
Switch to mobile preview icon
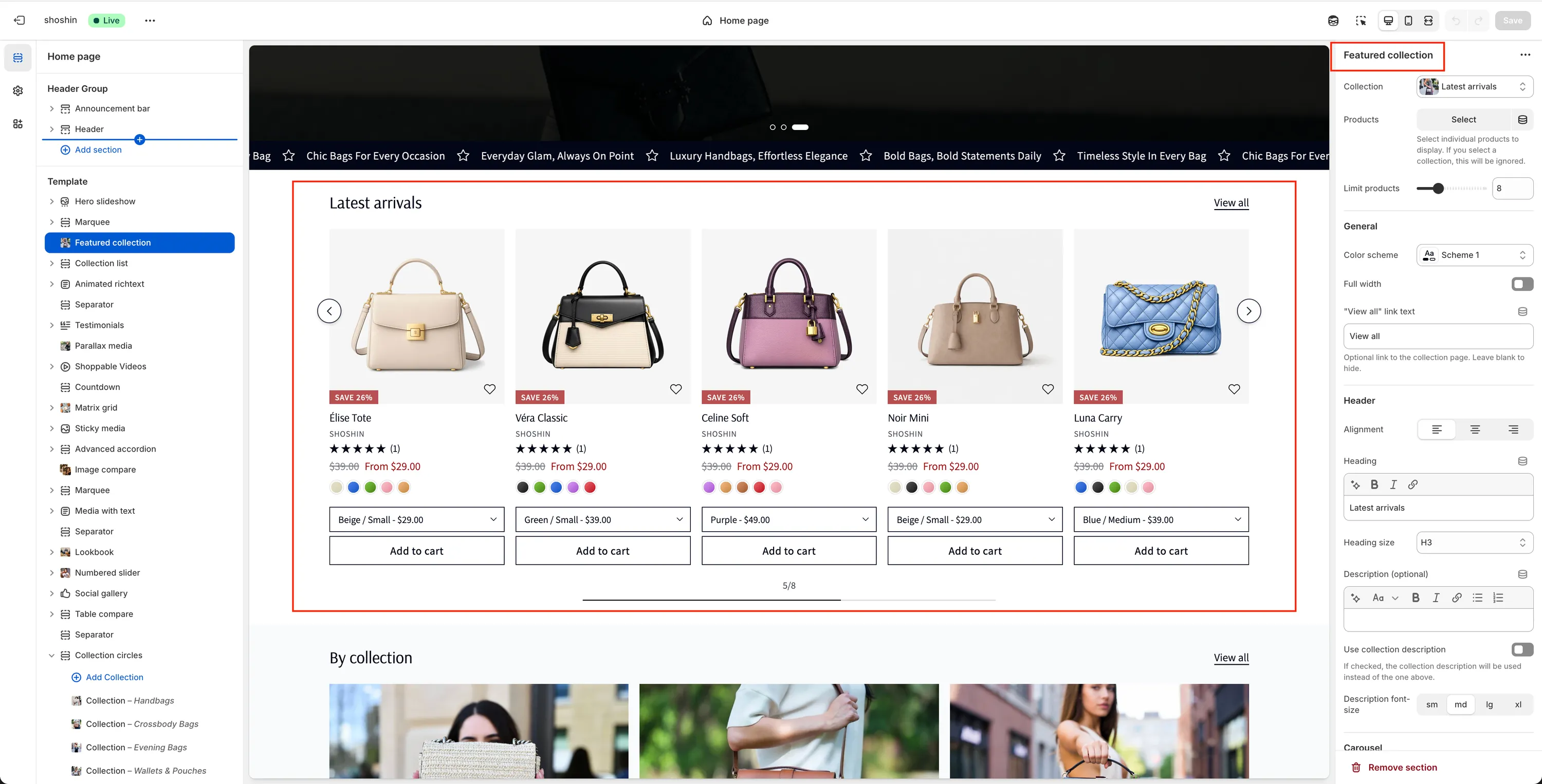tap(1408, 21)
